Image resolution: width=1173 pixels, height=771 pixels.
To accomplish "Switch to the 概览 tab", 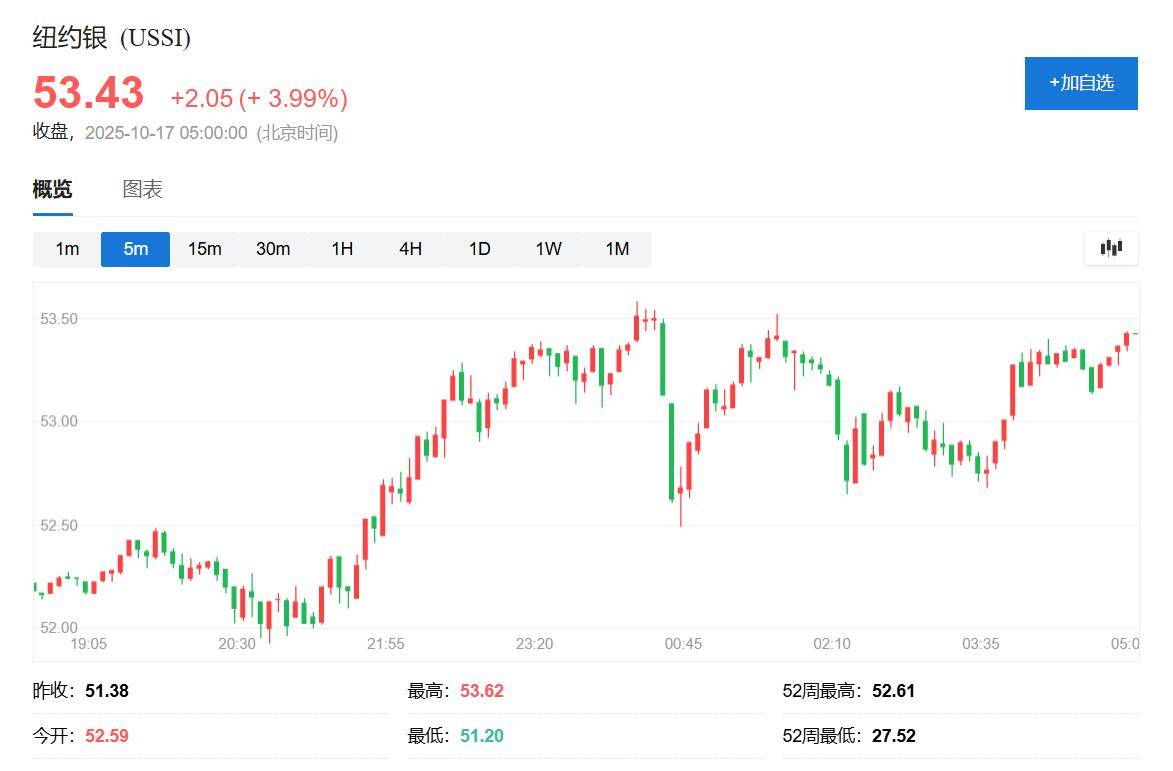I will point(52,189).
